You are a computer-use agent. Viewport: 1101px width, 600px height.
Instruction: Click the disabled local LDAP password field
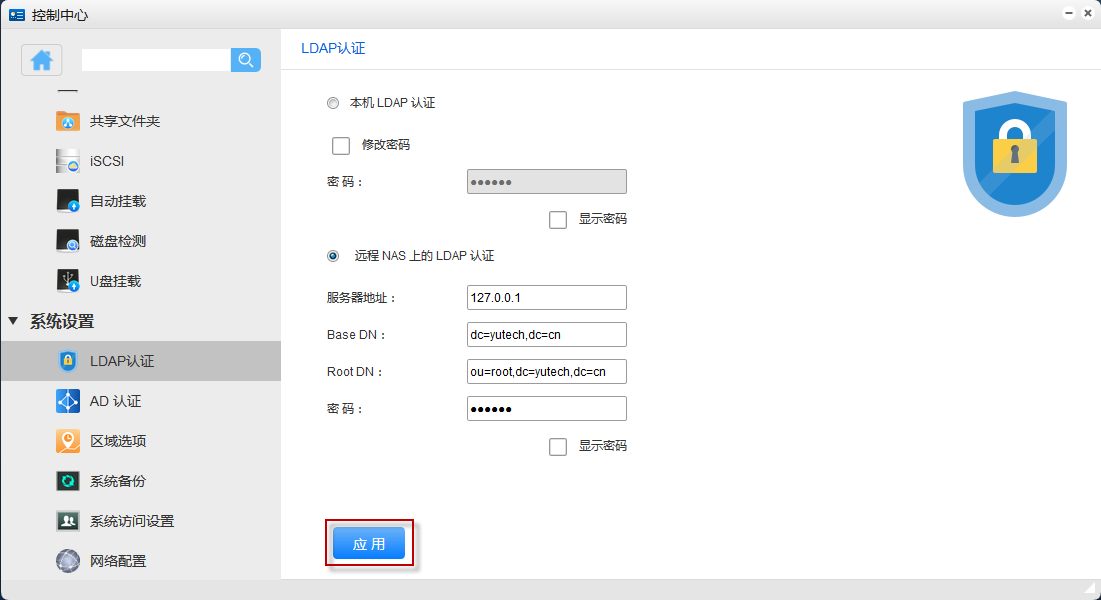546,182
